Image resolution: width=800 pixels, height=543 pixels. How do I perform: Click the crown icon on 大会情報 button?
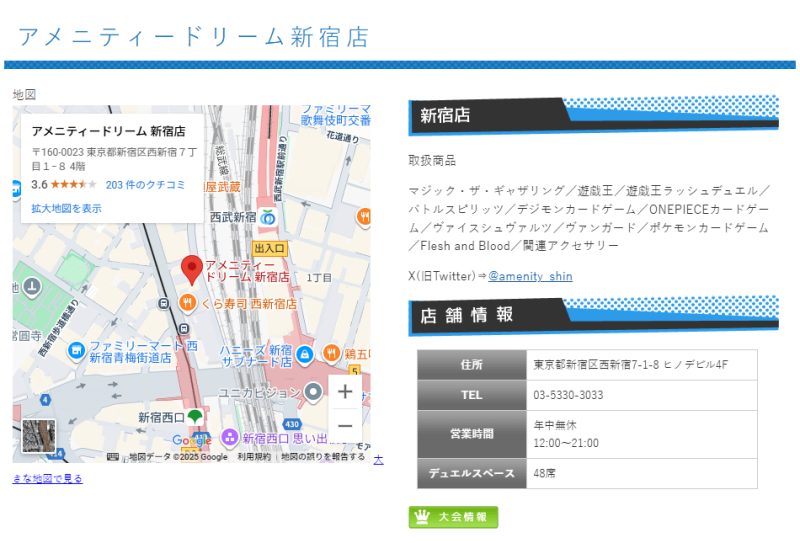[422, 517]
